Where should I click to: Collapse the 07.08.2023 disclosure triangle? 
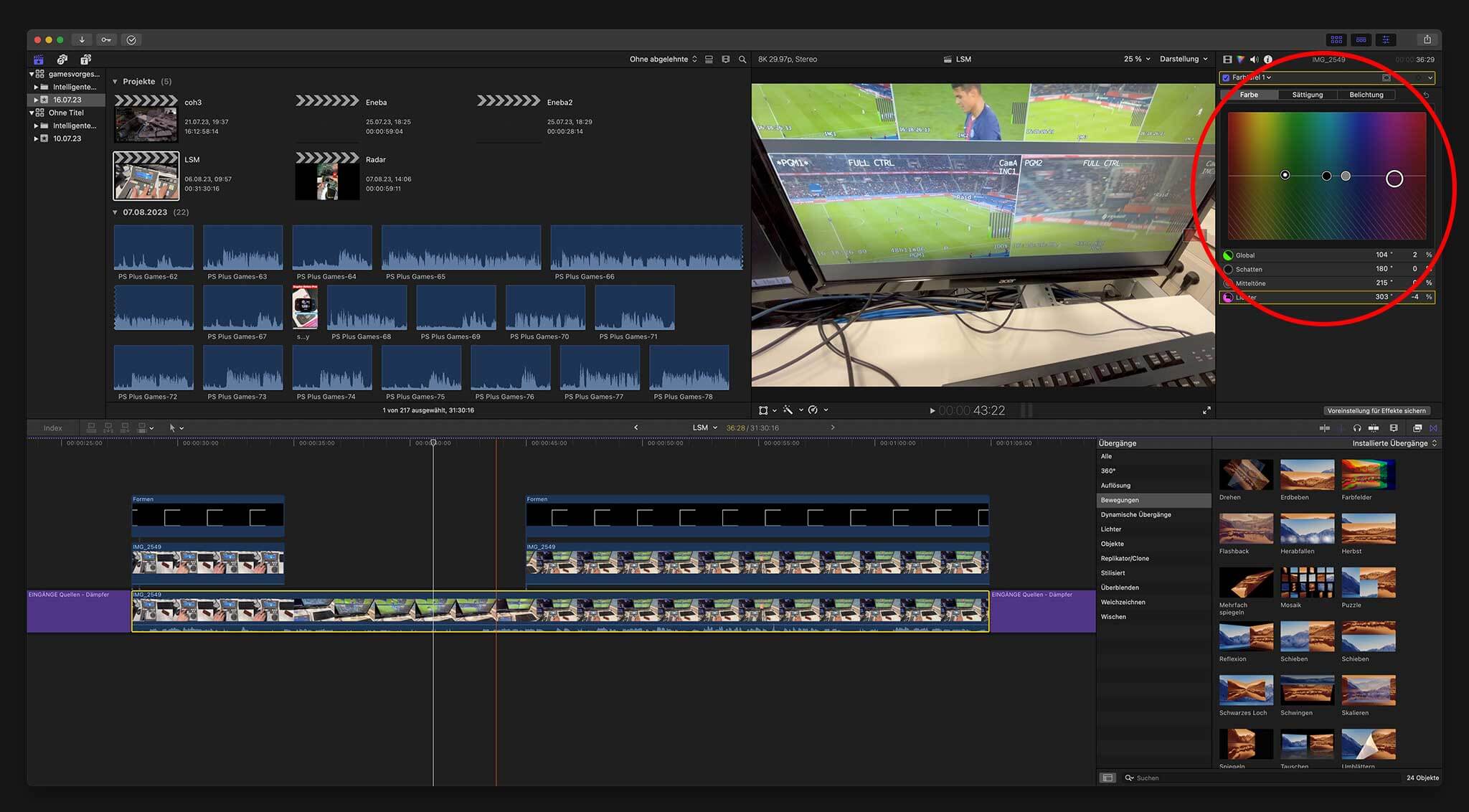click(x=115, y=212)
